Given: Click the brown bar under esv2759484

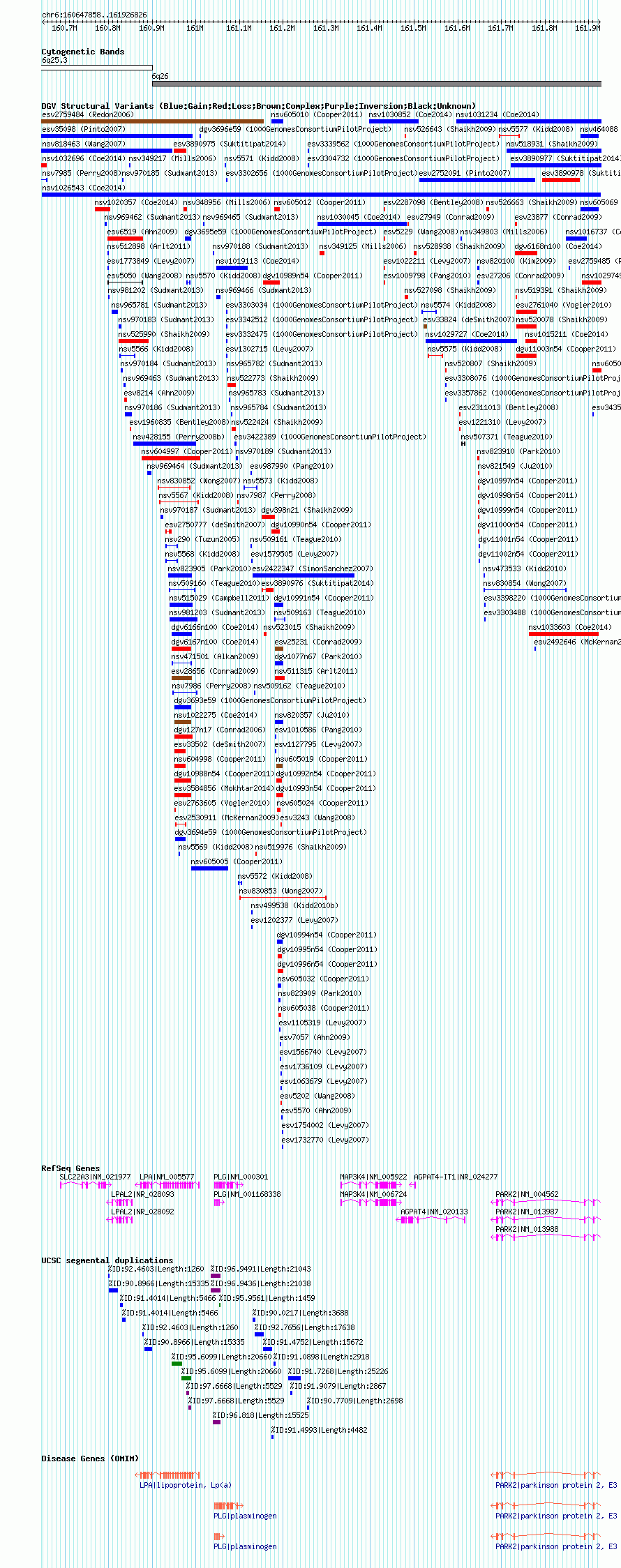Looking at the screenshot, I should 152,121.
